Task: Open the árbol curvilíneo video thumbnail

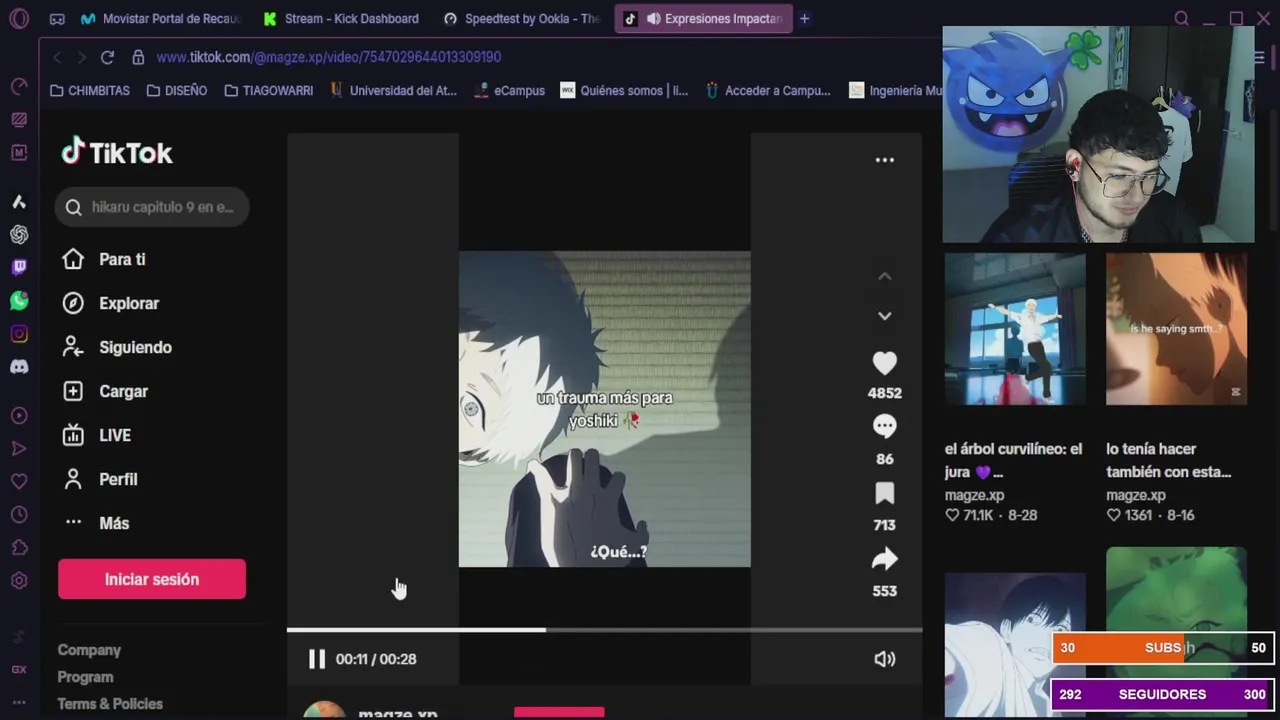Action: (x=1015, y=329)
